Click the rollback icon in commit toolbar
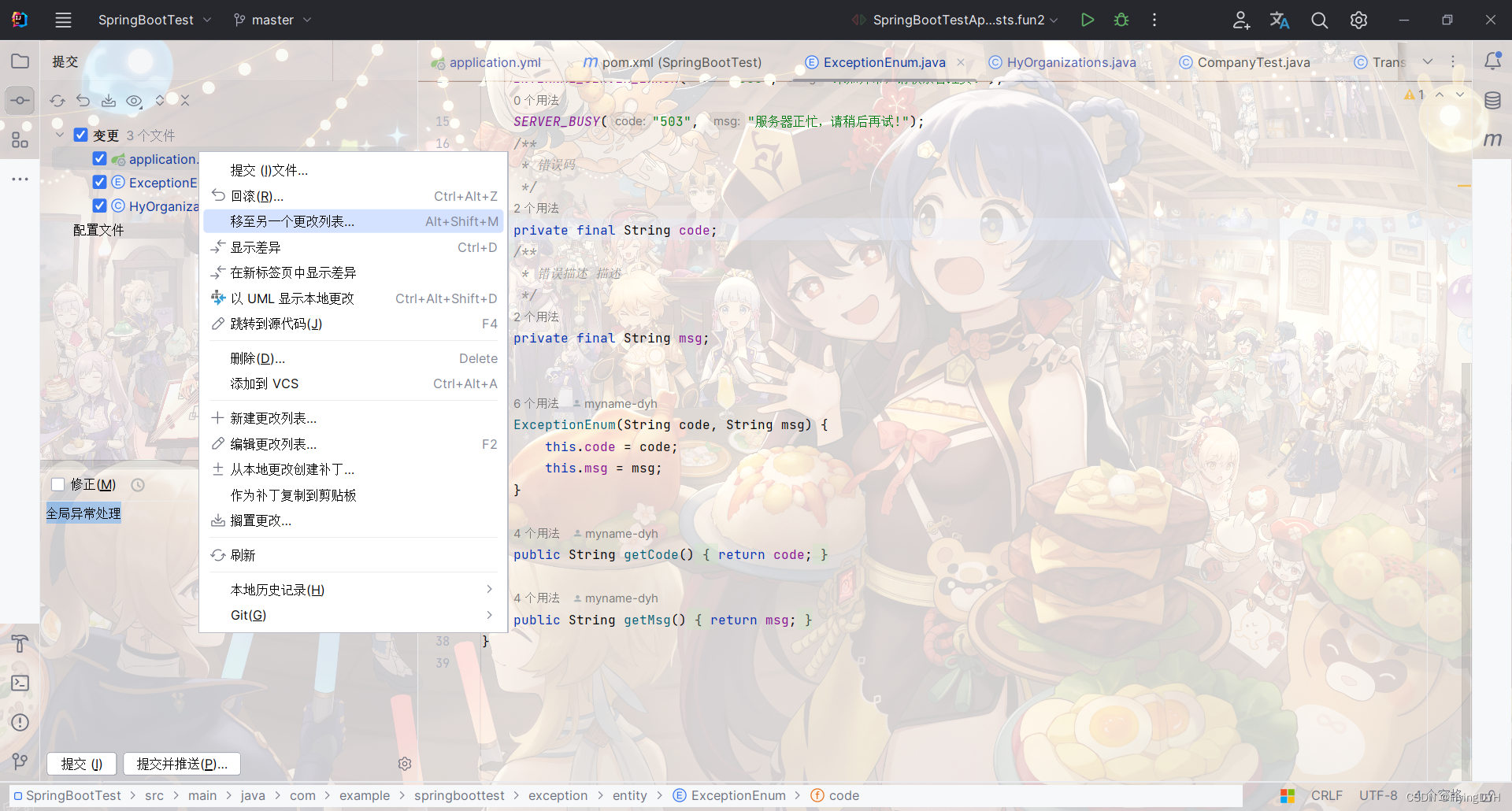Screen dimensions: 1512x811 pos(83,101)
